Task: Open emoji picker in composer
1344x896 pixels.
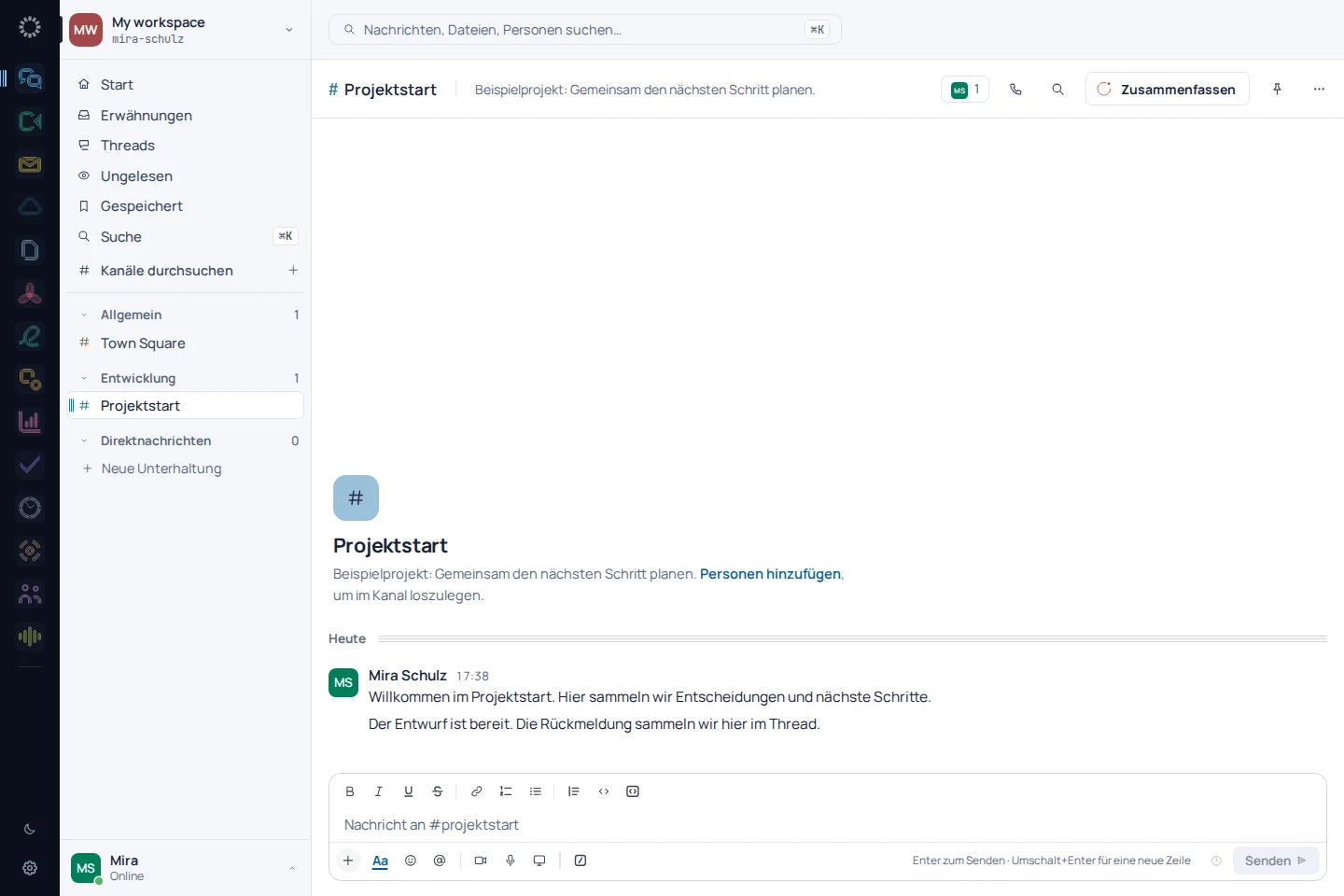Action: click(411, 861)
